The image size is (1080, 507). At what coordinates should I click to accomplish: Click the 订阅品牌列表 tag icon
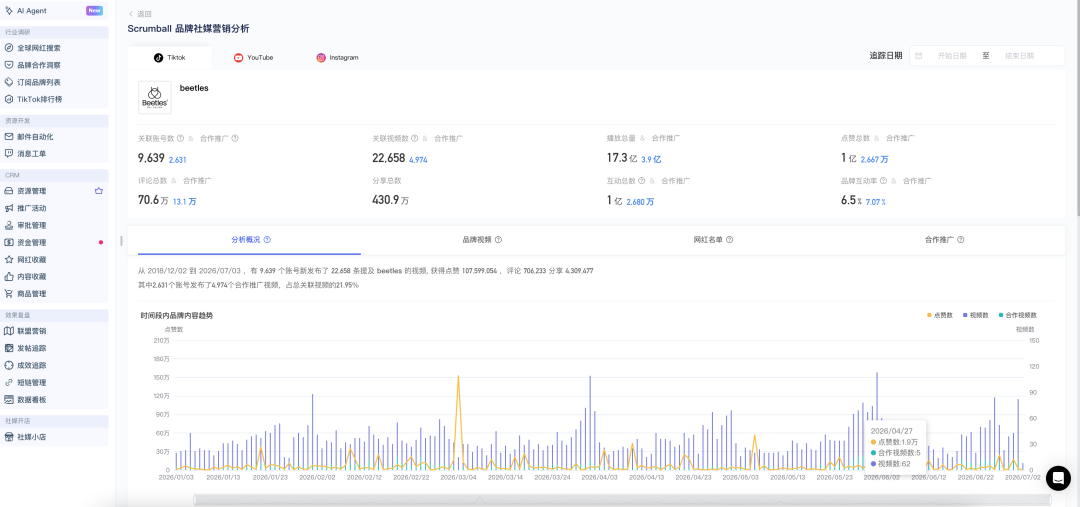(x=9, y=82)
